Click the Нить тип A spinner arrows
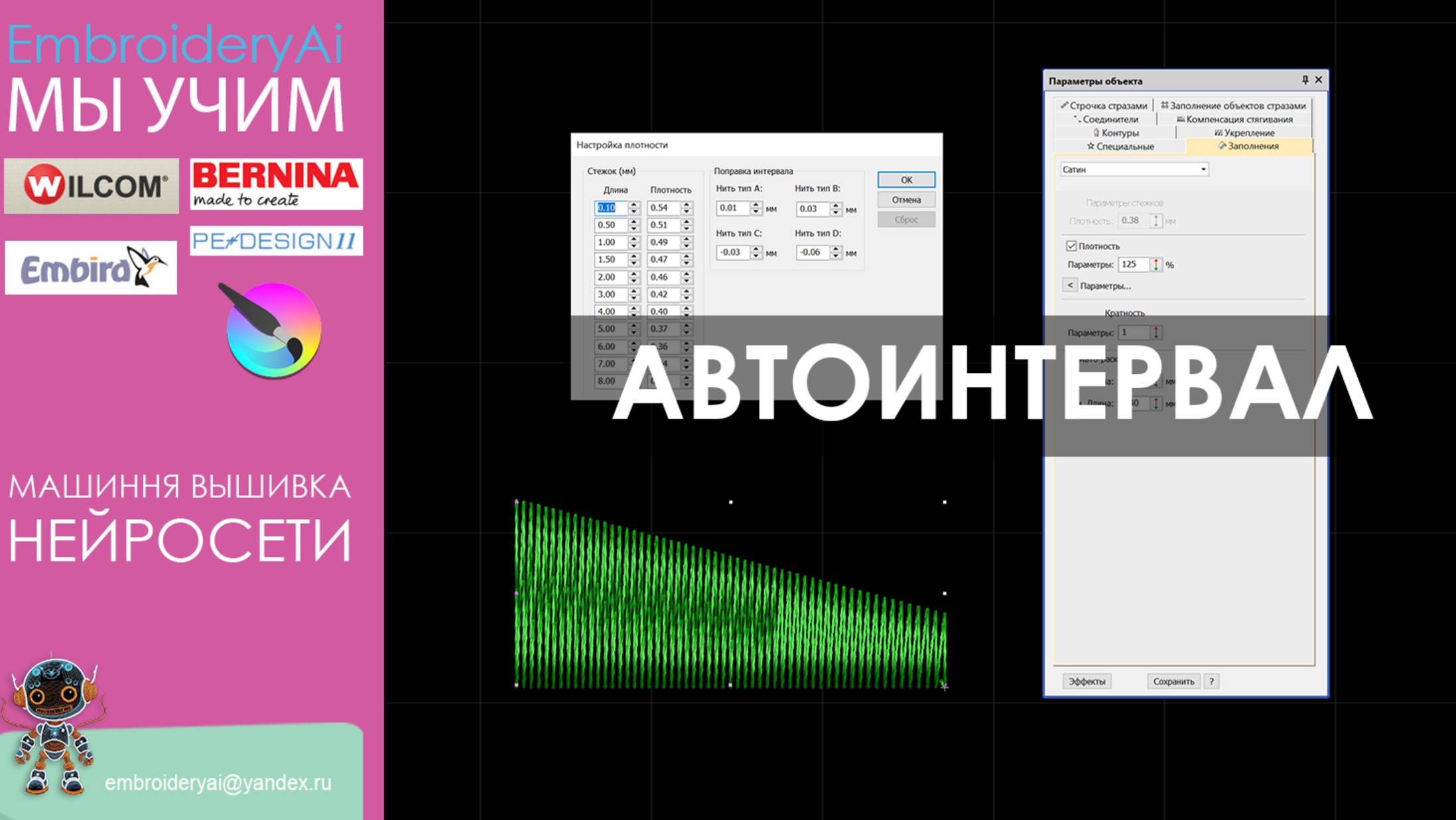1456x820 pixels. [x=756, y=208]
